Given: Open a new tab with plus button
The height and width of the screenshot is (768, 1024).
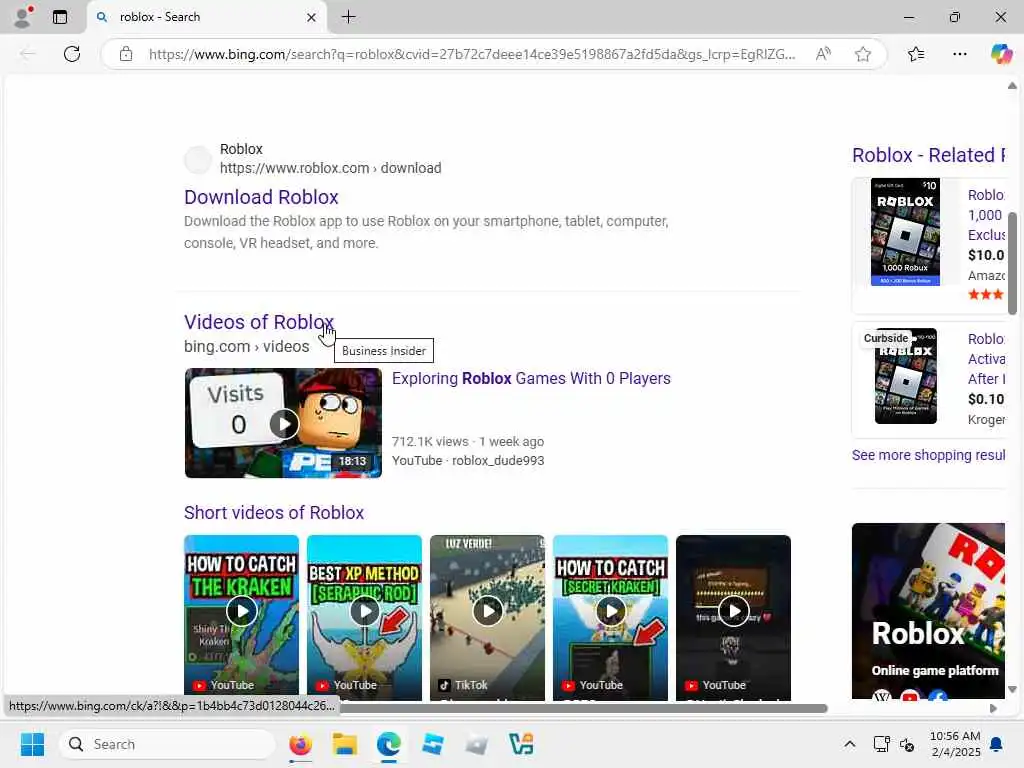Looking at the screenshot, I should click(349, 17).
